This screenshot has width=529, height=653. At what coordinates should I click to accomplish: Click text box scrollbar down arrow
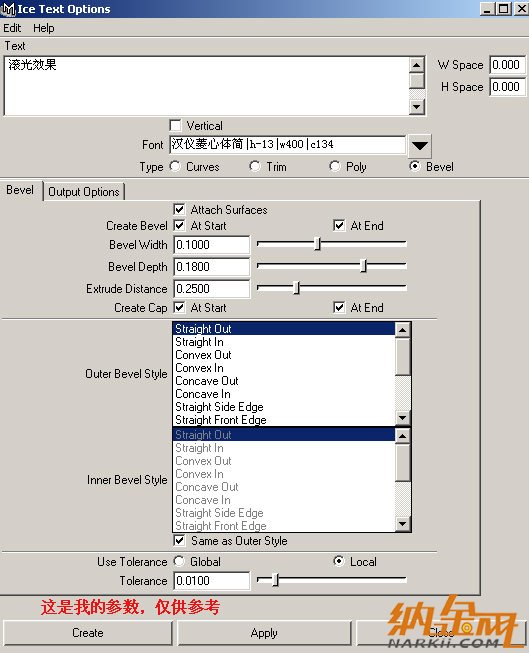[x=417, y=107]
